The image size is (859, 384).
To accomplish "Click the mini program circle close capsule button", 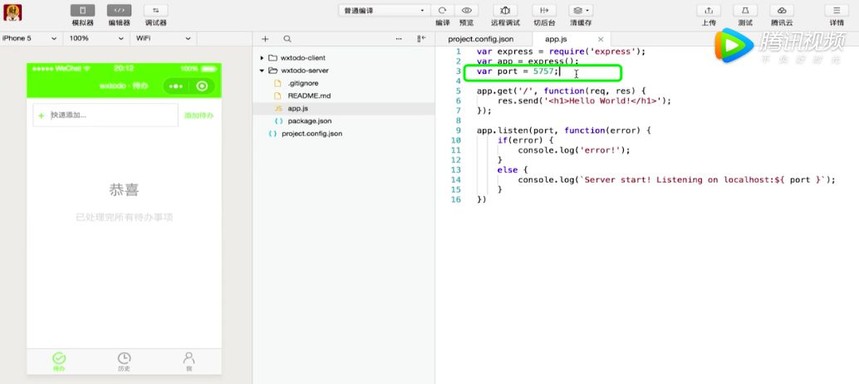I will pos(202,86).
